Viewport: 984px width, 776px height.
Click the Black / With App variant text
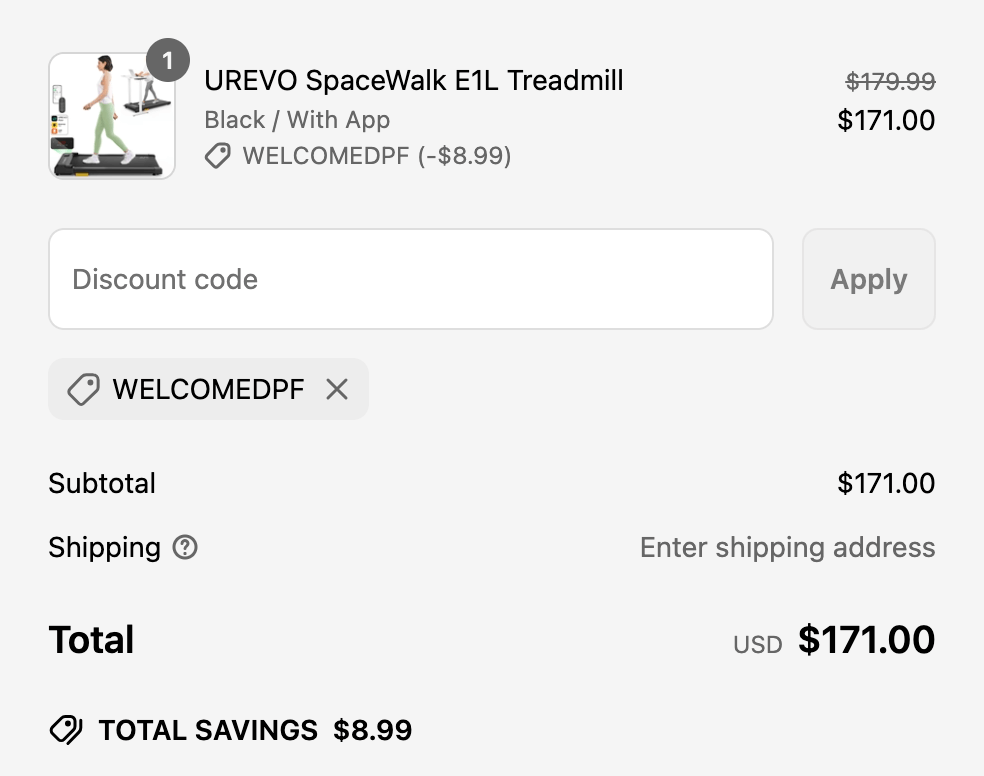pos(297,120)
